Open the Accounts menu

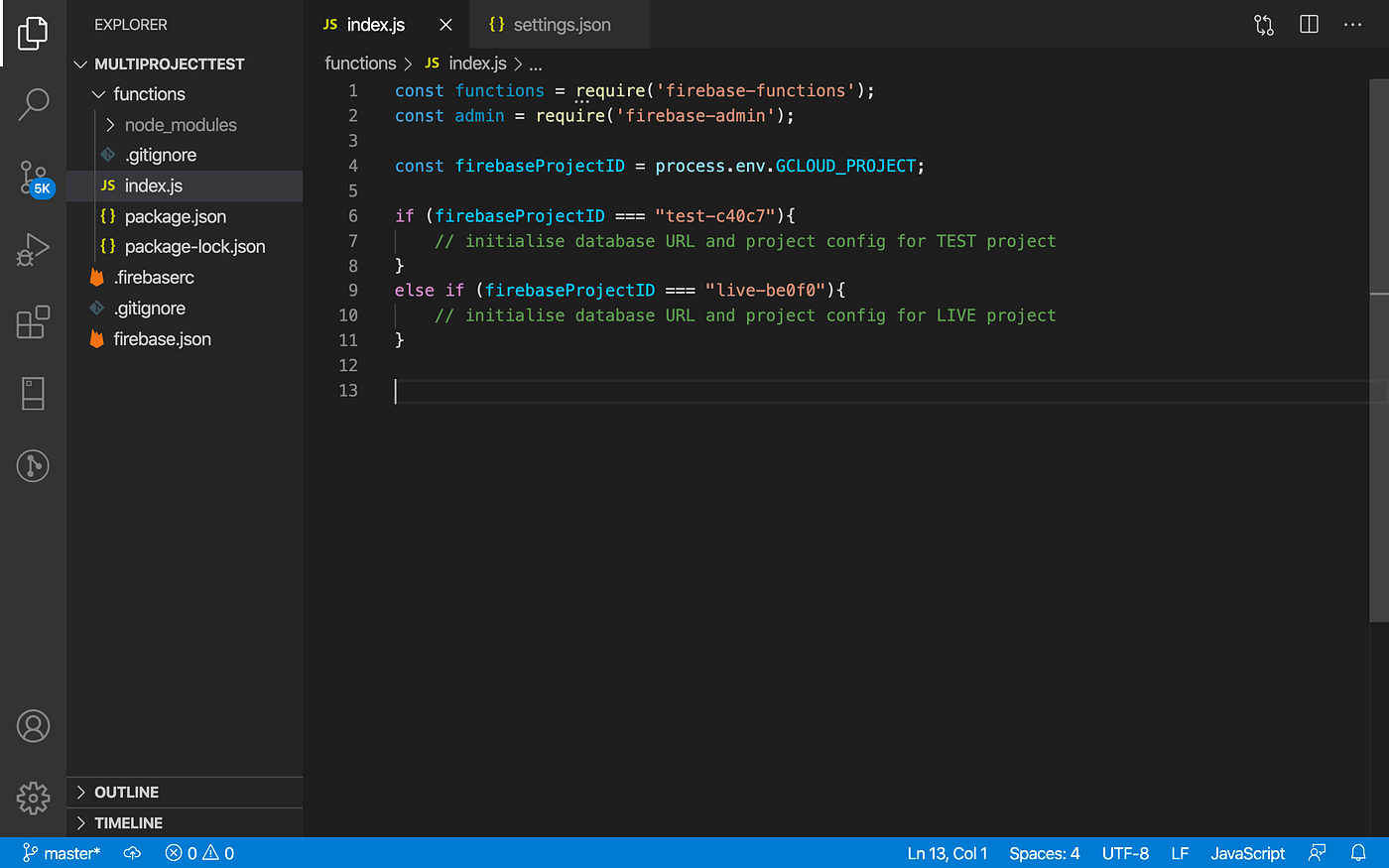[33, 726]
